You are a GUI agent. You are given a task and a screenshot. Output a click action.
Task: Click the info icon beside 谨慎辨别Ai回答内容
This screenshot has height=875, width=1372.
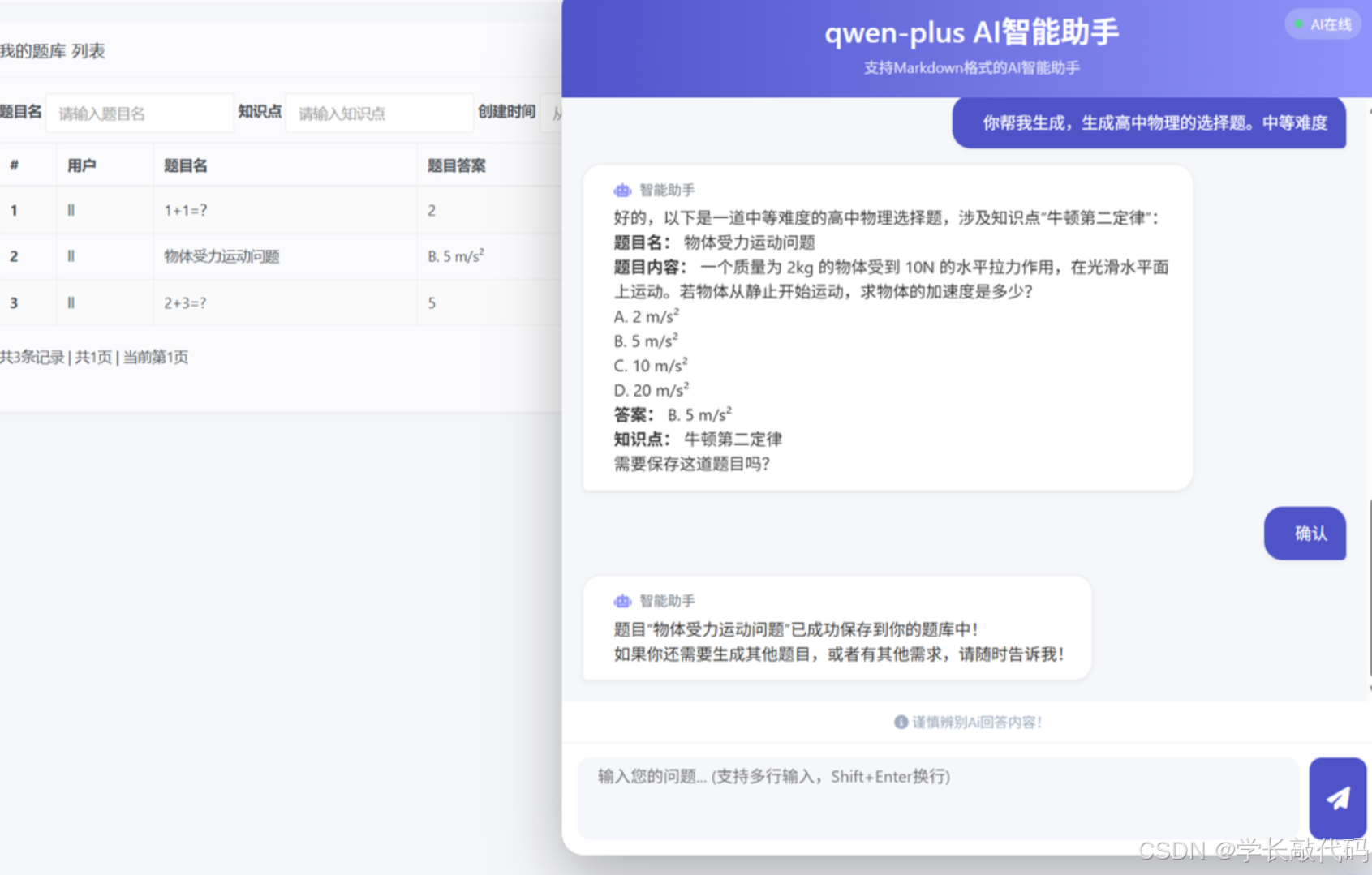tap(901, 722)
